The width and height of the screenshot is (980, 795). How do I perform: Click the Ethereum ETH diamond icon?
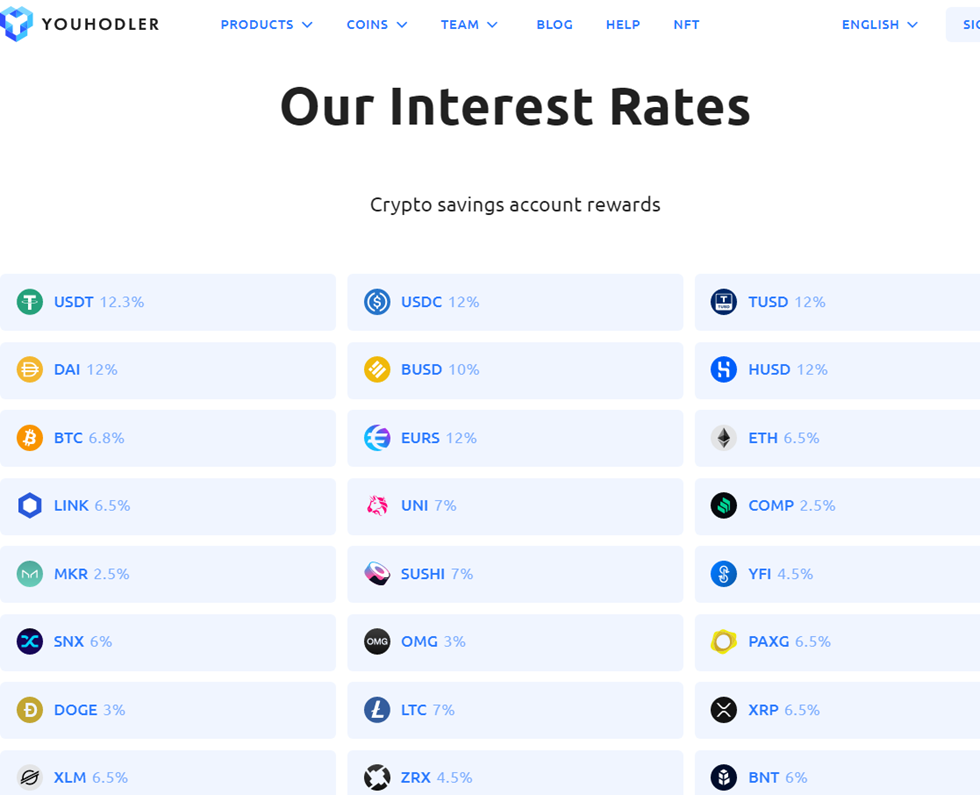724,438
